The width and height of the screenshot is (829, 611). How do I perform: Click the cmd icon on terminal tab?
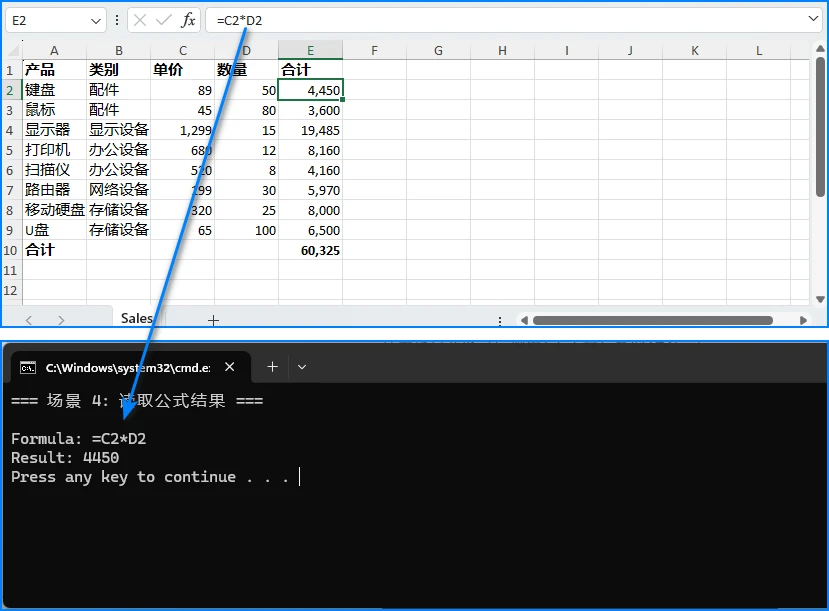(27, 367)
